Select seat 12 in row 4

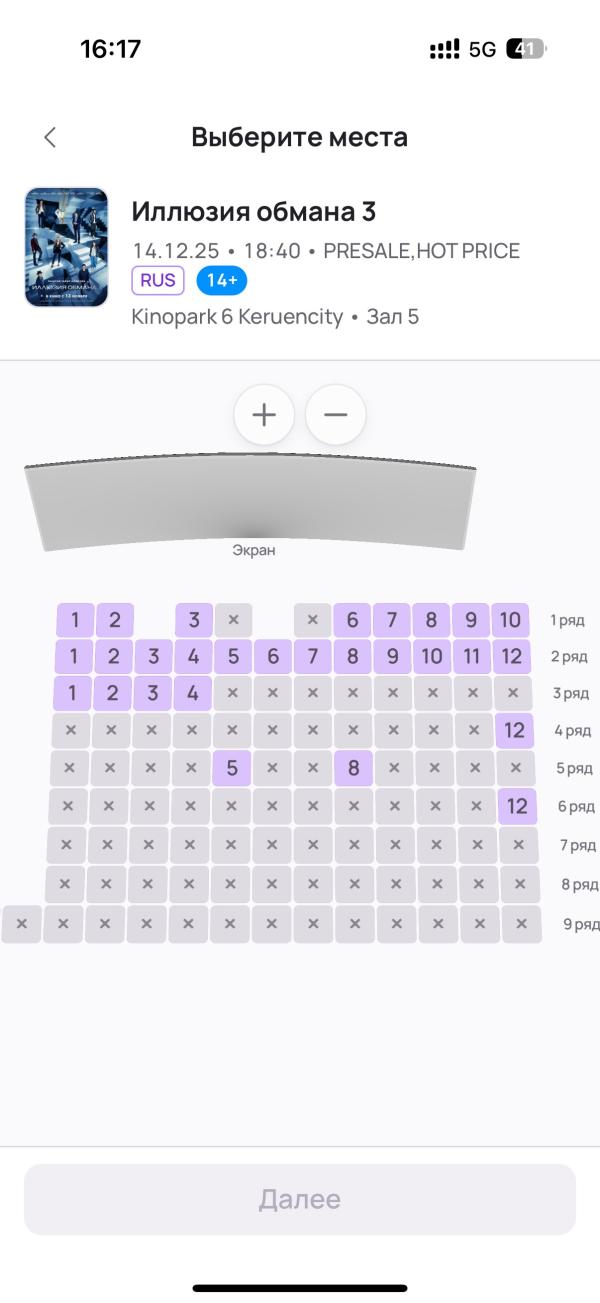click(514, 731)
